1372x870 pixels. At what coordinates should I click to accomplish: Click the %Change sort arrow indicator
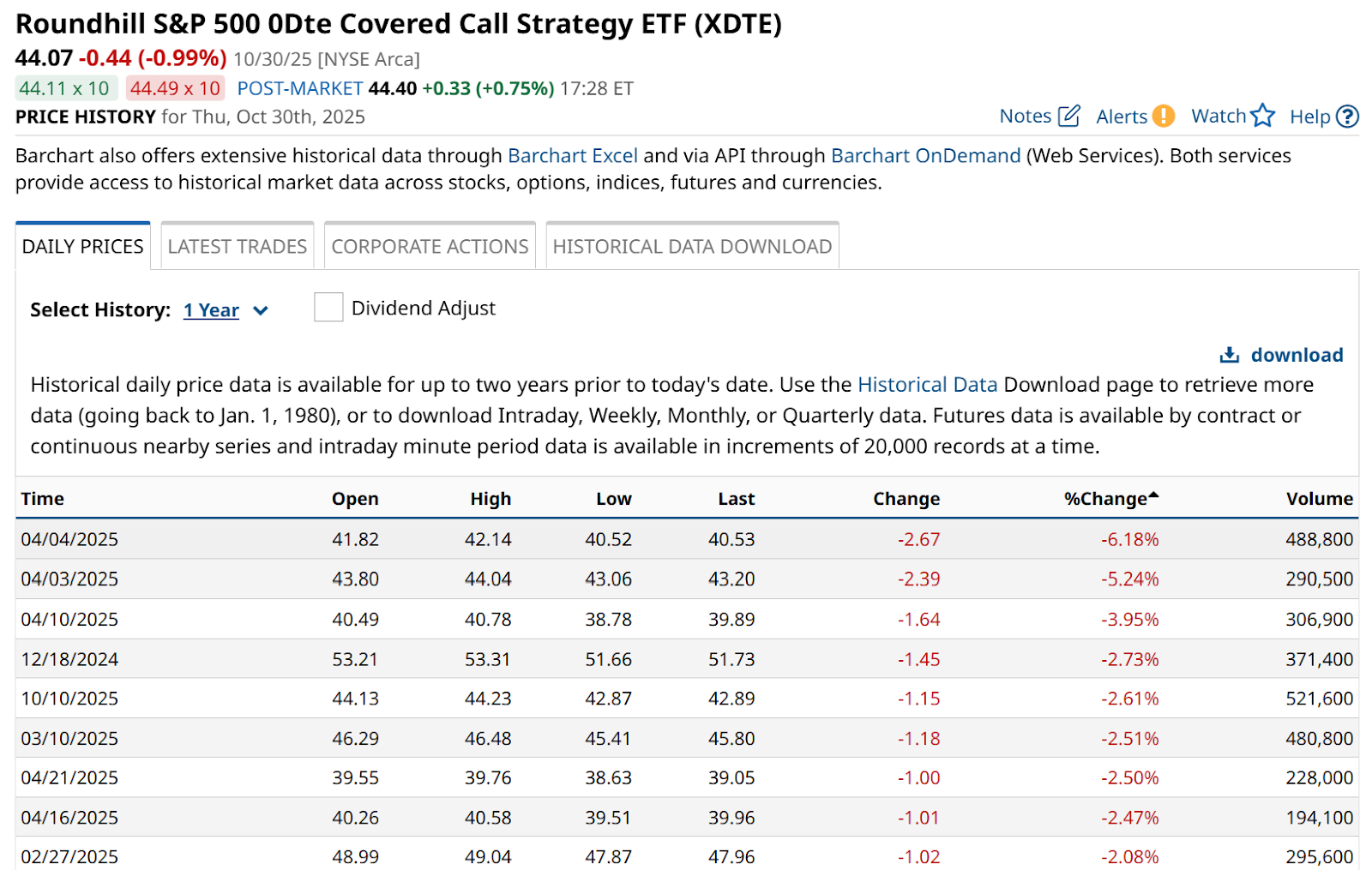coord(1153,495)
